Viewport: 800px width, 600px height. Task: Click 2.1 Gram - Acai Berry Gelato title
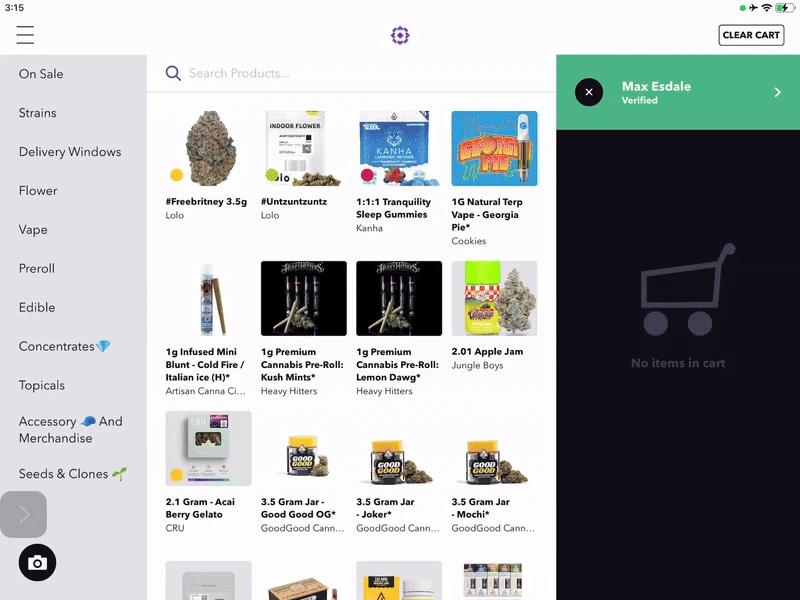tap(200, 508)
